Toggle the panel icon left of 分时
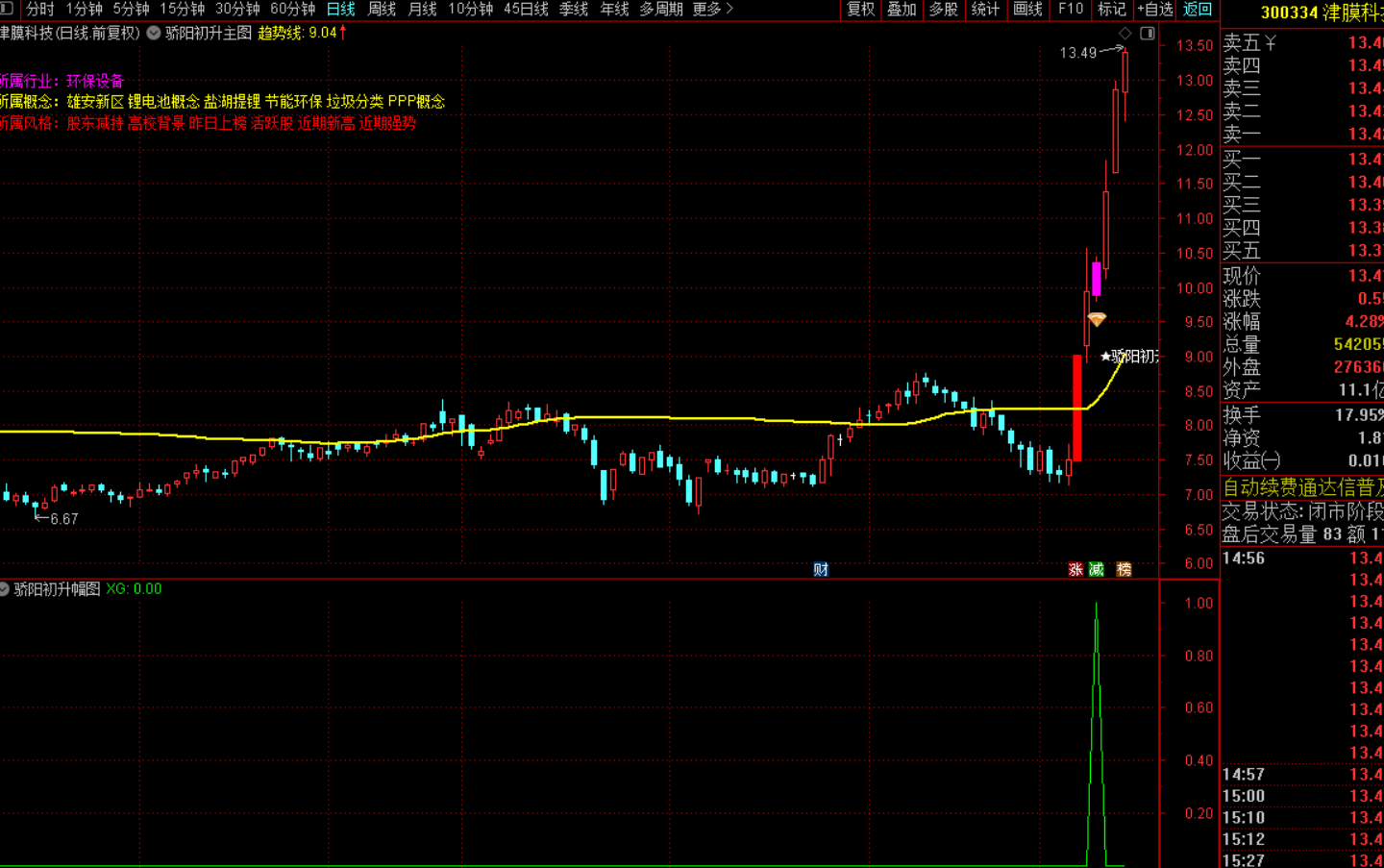Viewport: 1384px width, 868px height. (x=6, y=9)
